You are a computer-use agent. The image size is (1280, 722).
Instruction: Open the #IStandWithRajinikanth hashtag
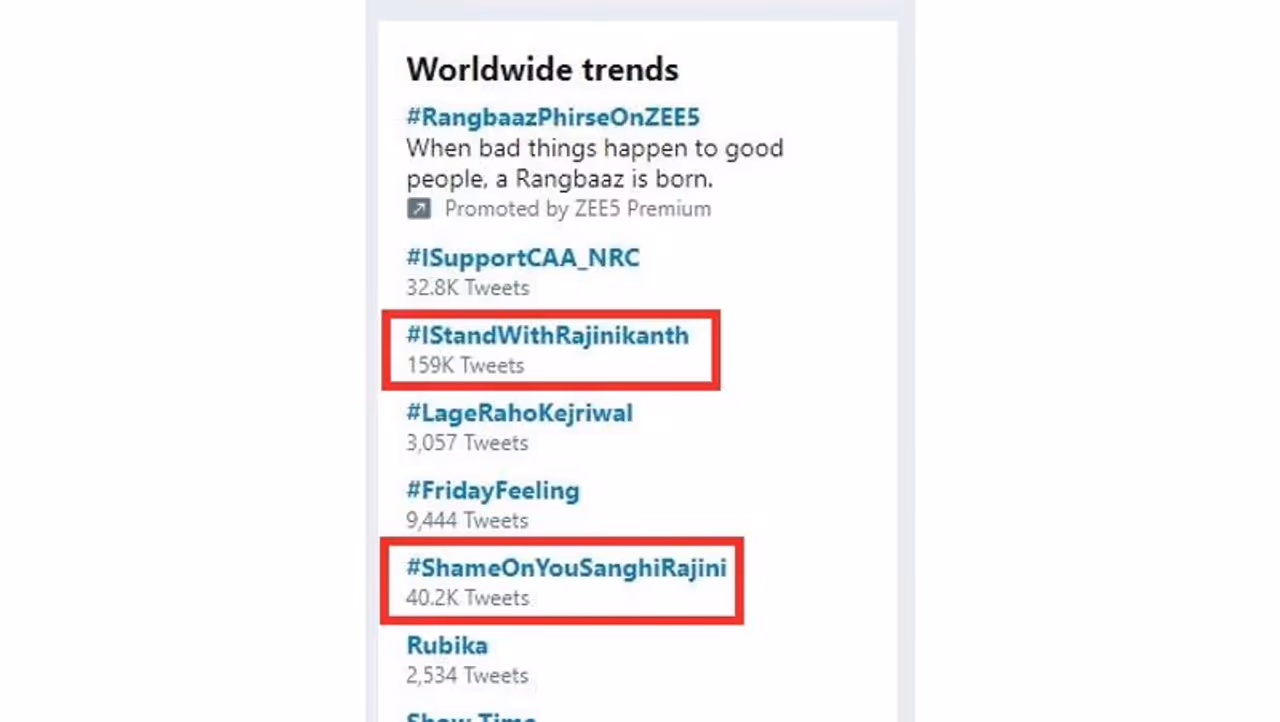pyautogui.click(x=547, y=336)
